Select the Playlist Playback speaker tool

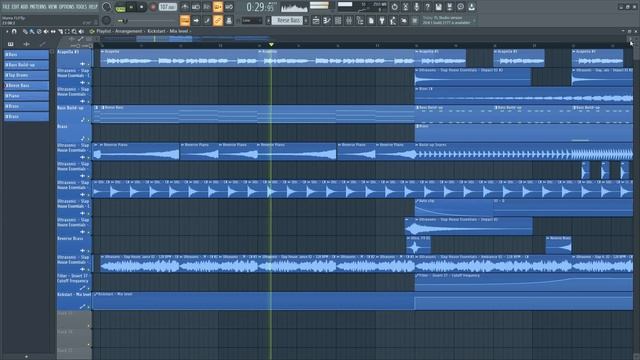[x=81, y=31]
